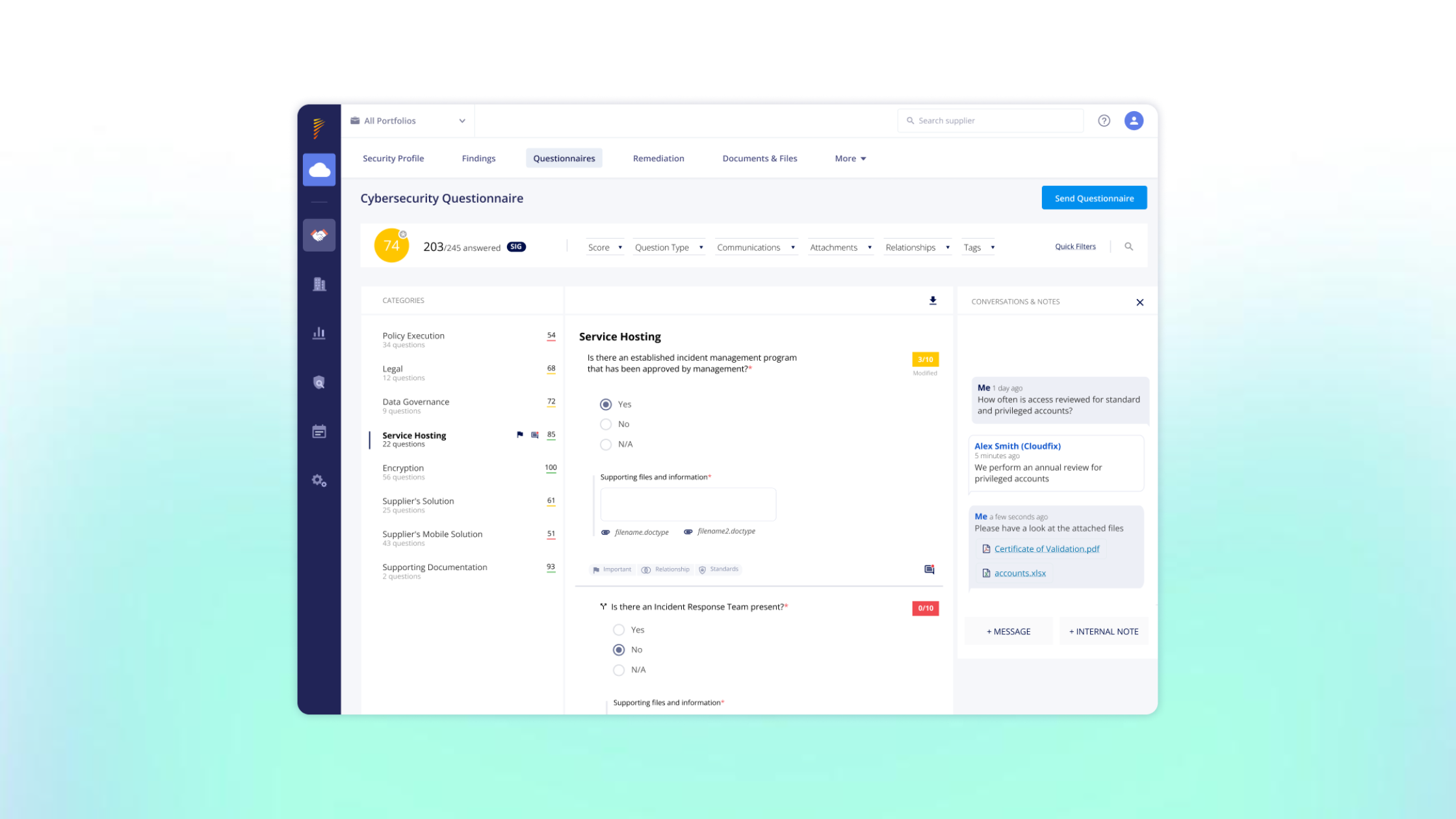
Task: Click the branch icon beside Incident Response question
Action: pyautogui.click(x=603, y=606)
